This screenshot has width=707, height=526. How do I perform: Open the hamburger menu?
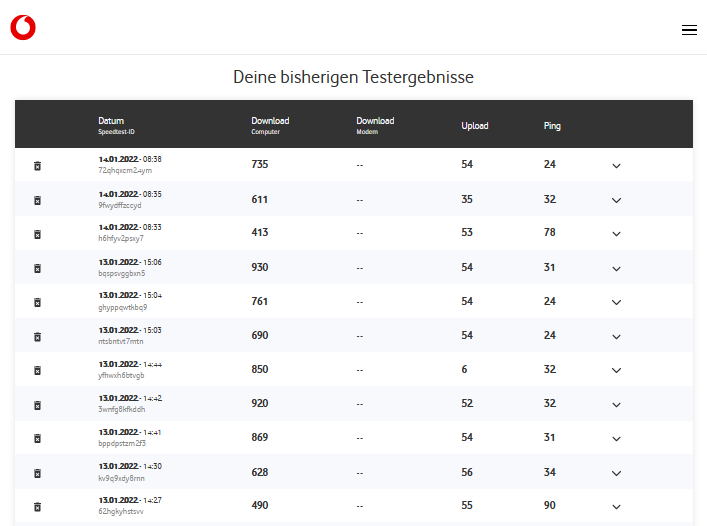click(689, 30)
